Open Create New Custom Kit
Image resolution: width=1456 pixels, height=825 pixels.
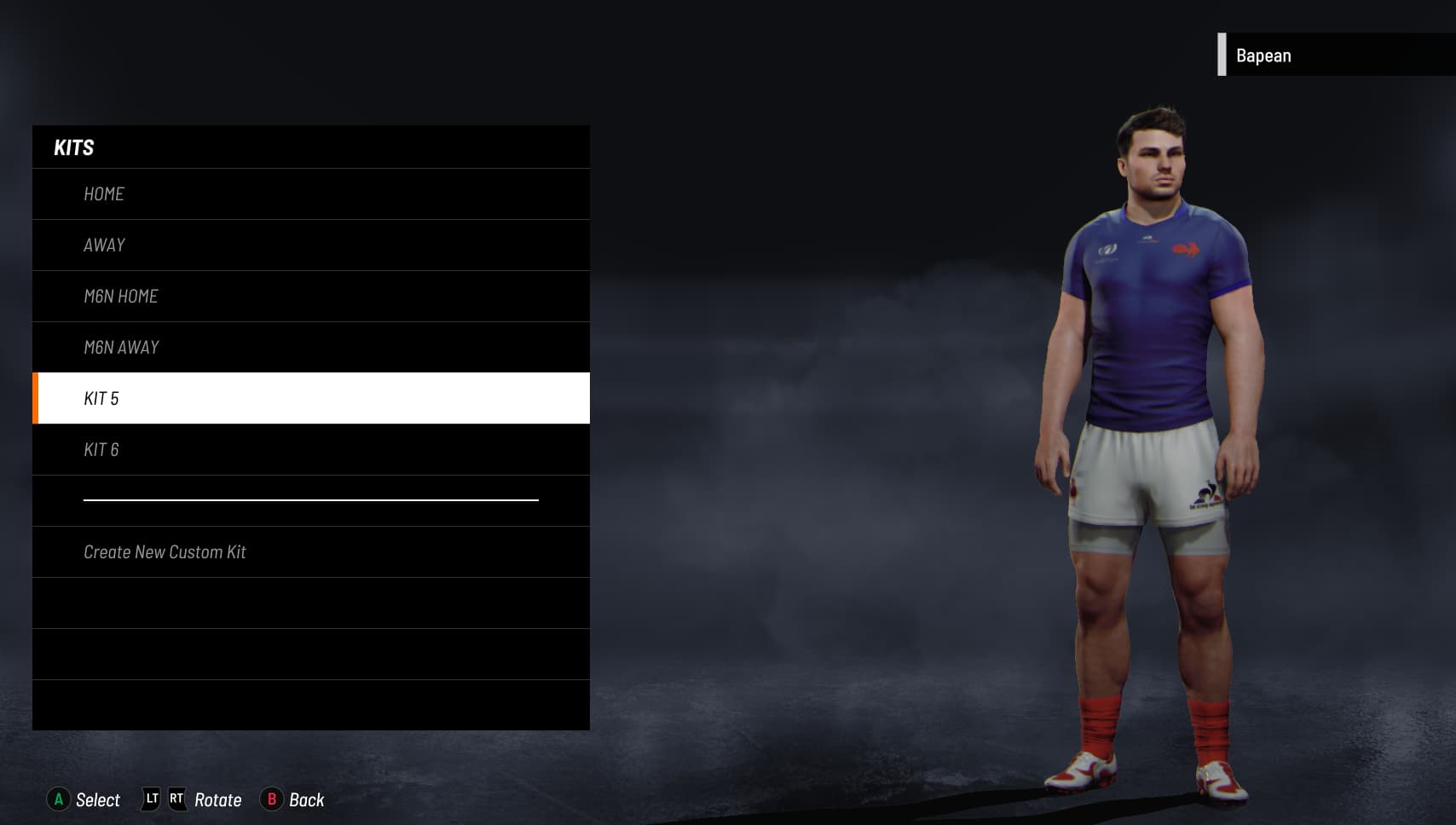coord(311,552)
